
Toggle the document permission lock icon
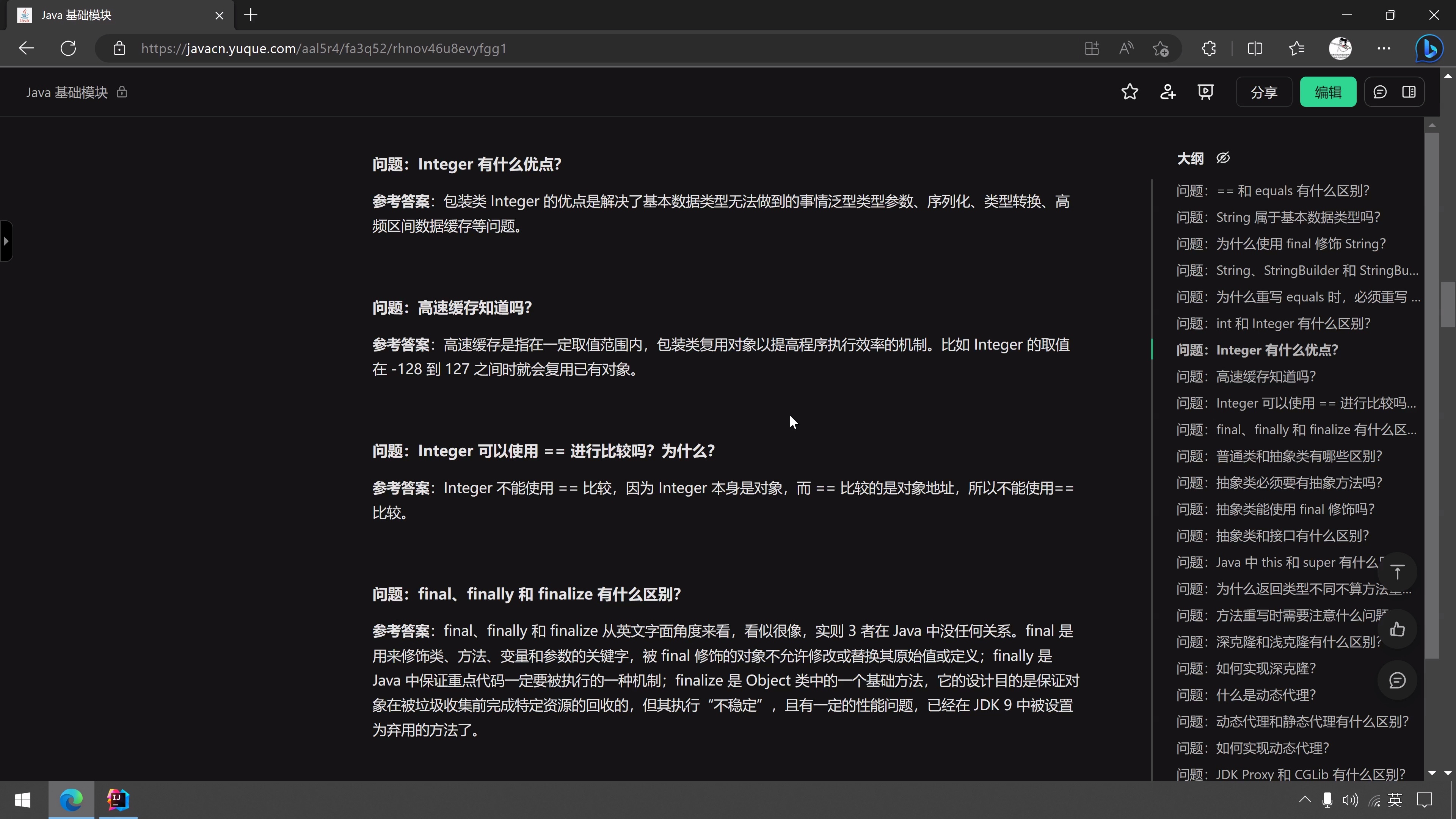[122, 92]
